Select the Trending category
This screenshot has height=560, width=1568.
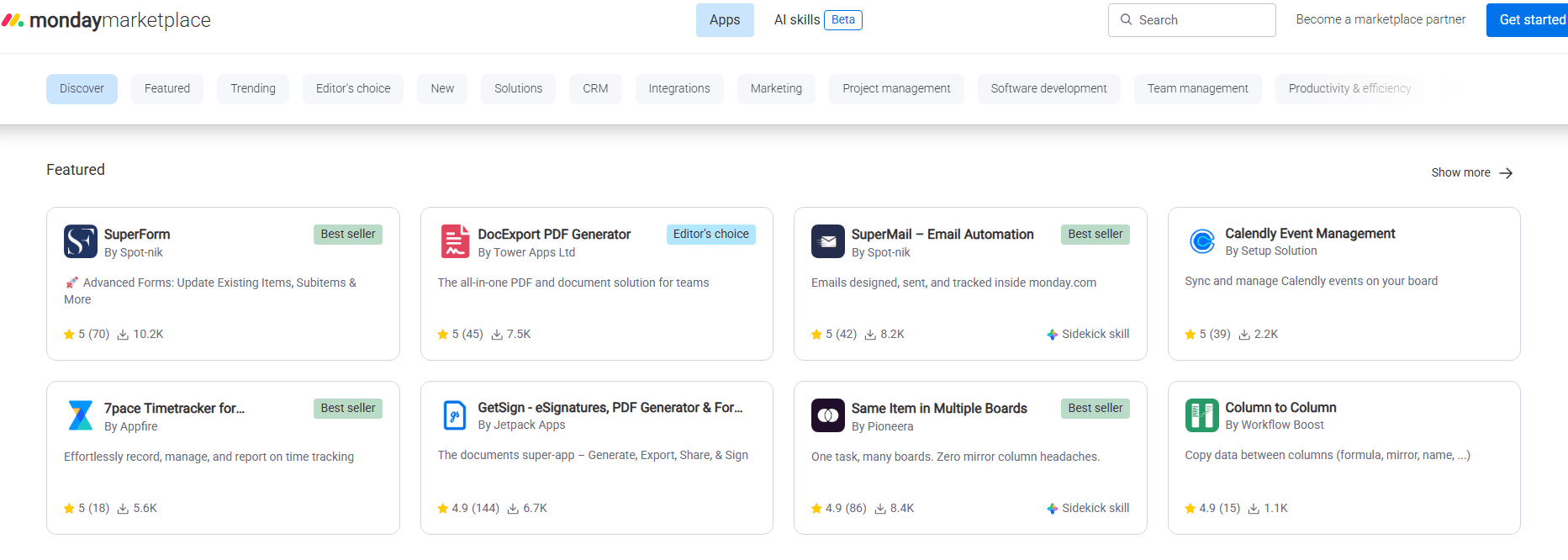[253, 89]
